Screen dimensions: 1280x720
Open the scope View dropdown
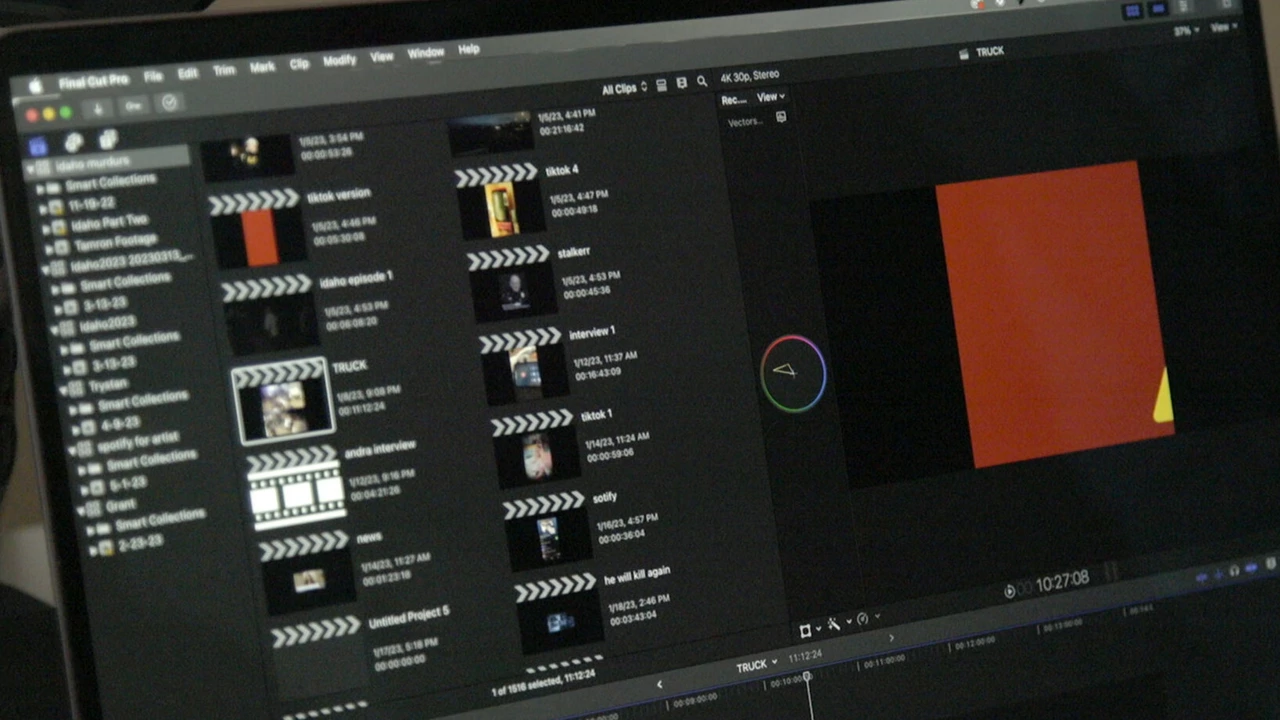pos(770,97)
